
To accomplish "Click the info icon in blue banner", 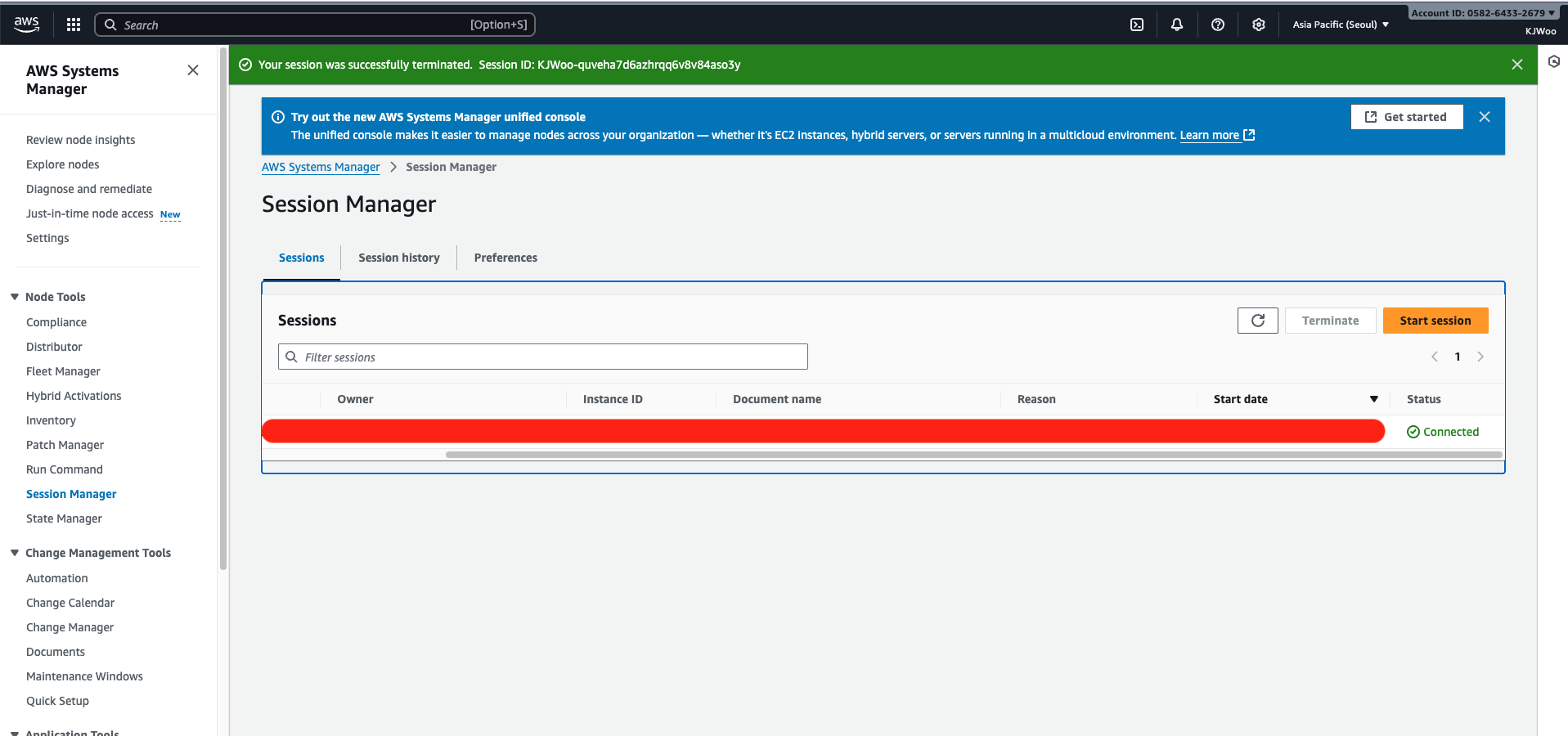I will coord(278,117).
